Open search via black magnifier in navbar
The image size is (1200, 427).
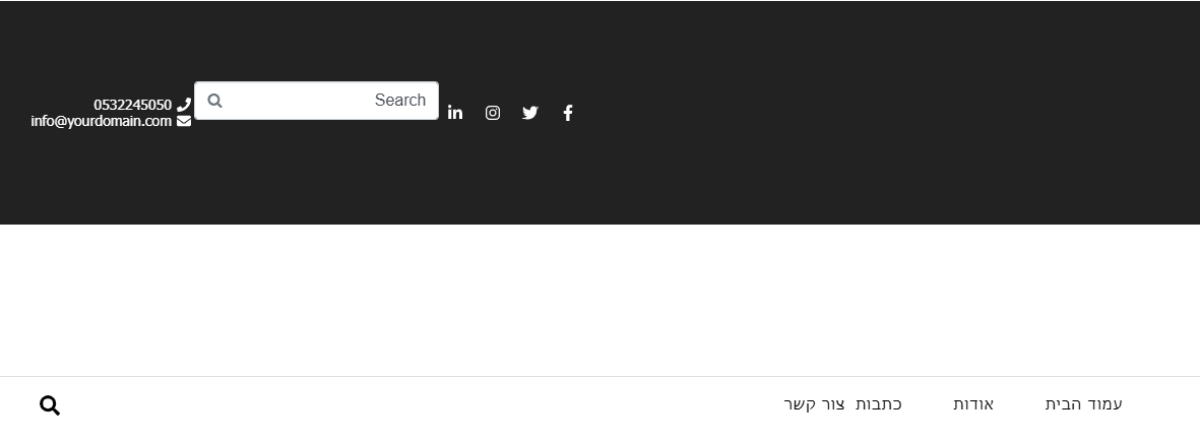point(49,405)
